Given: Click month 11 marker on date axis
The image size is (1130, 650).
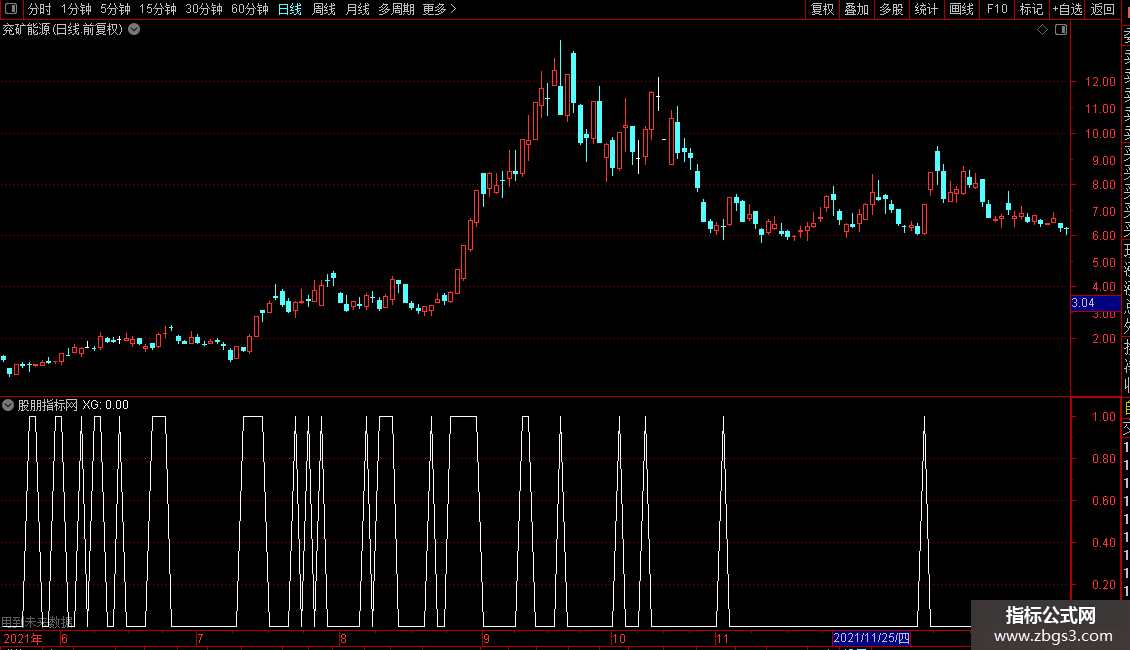Looking at the screenshot, I should pos(722,638).
